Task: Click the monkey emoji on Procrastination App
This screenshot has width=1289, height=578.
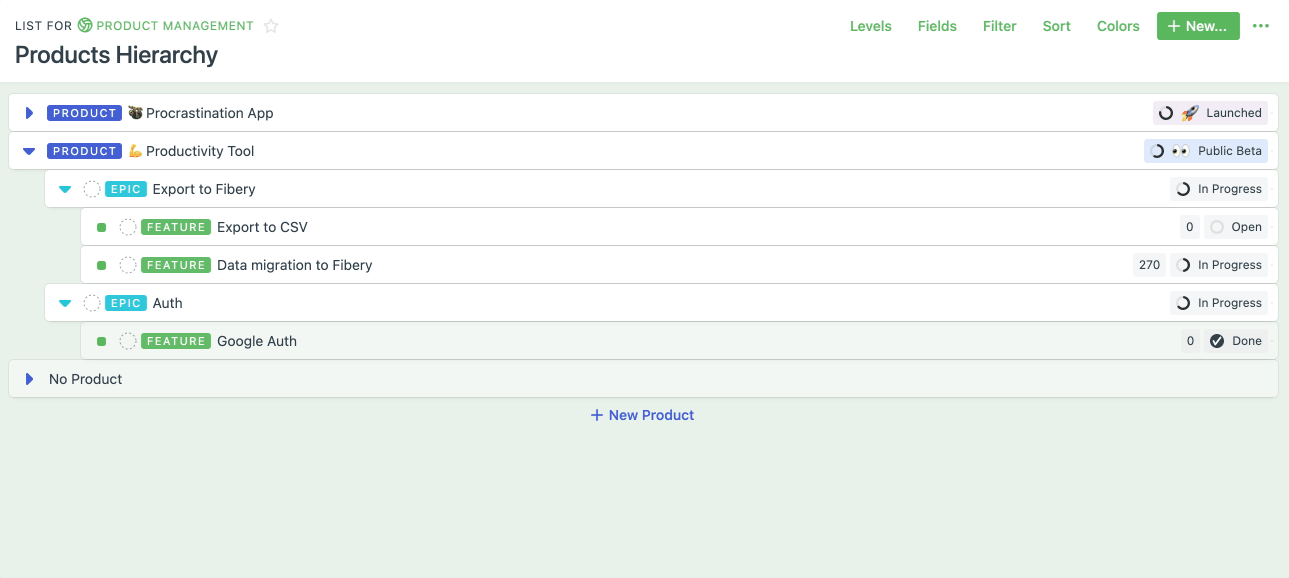Action: tap(135, 112)
